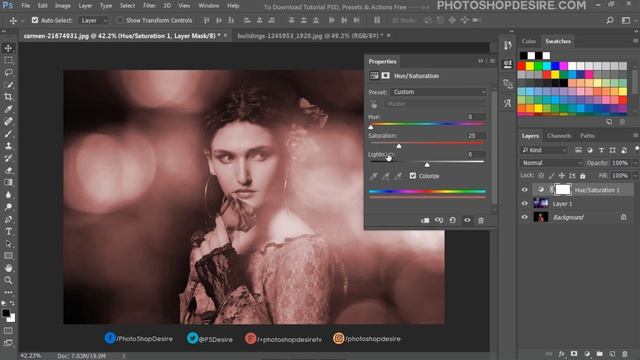
Task: Select the History Brush tool
Action: point(8,158)
